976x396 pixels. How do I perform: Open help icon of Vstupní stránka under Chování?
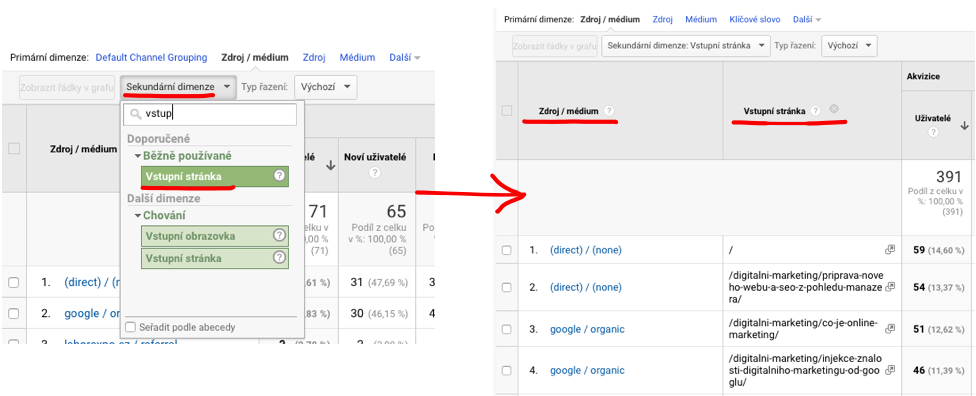279,257
